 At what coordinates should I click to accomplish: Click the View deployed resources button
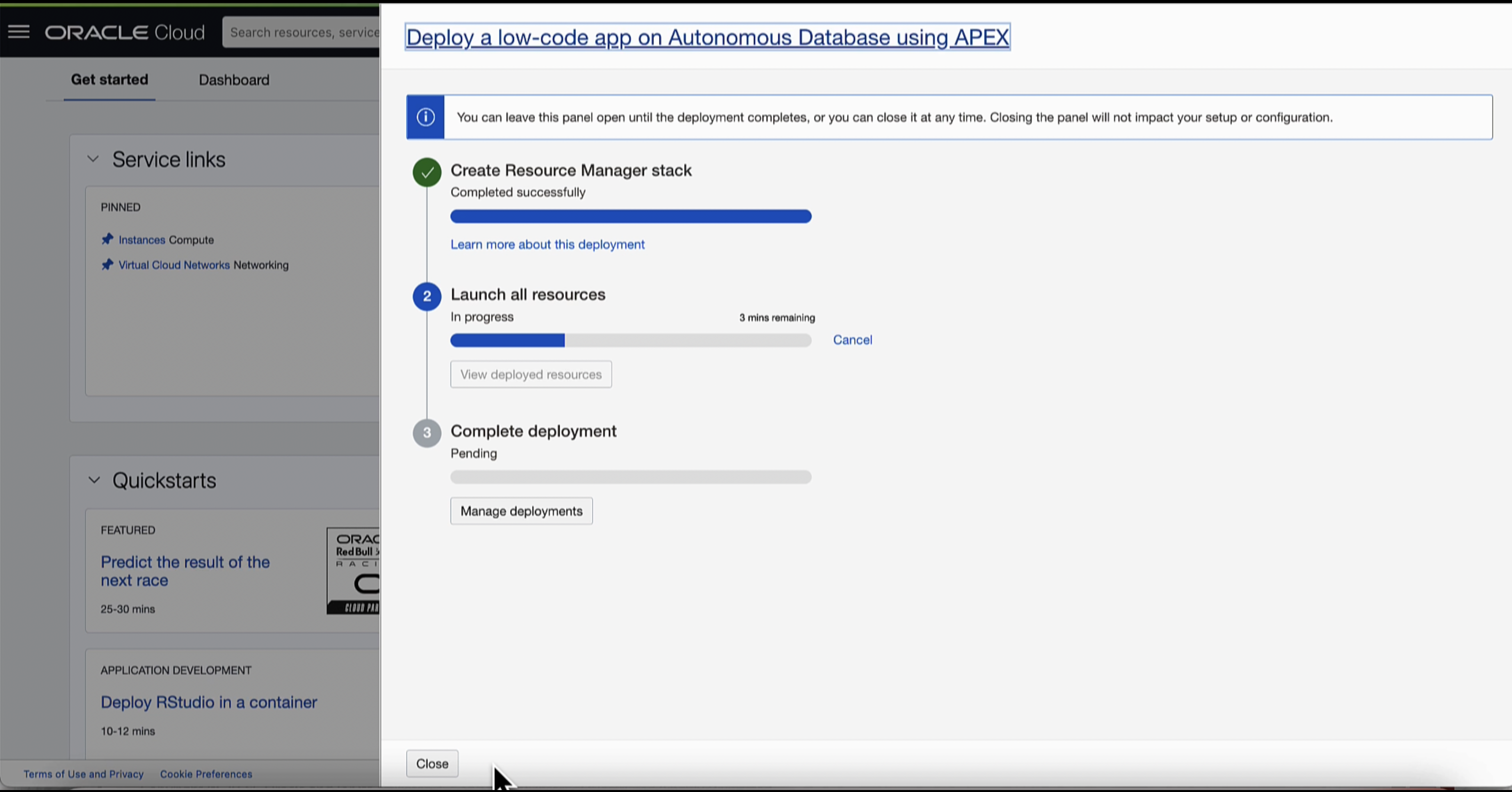pos(530,374)
